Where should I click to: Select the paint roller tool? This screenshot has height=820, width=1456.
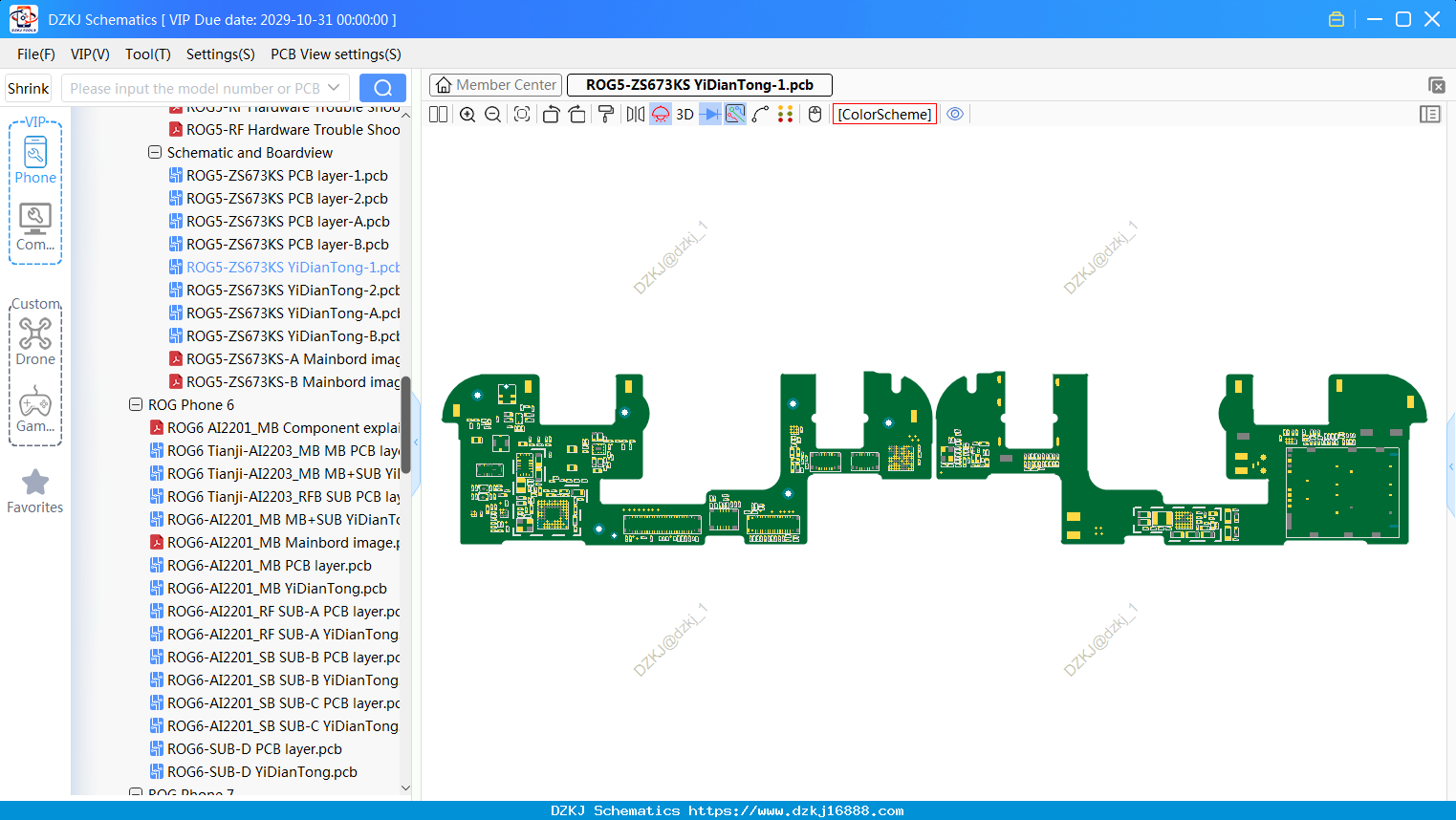click(x=606, y=115)
